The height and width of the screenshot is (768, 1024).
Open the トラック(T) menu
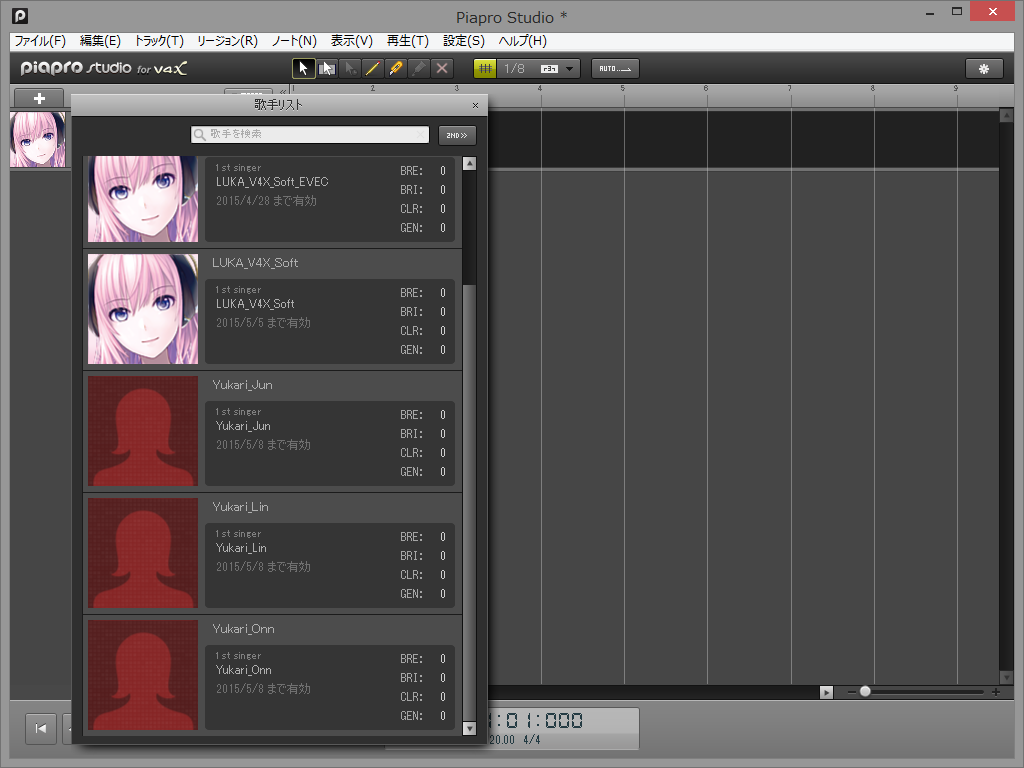[x=159, y=41]
